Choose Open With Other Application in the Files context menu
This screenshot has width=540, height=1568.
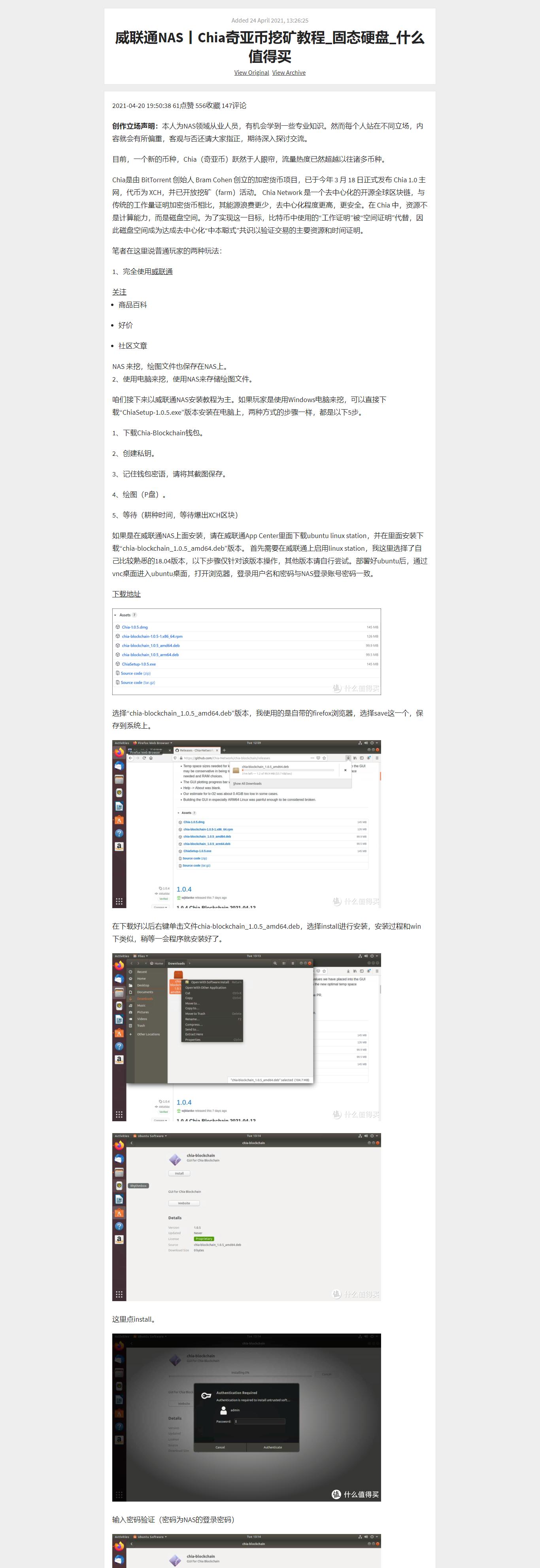point(212,988)
